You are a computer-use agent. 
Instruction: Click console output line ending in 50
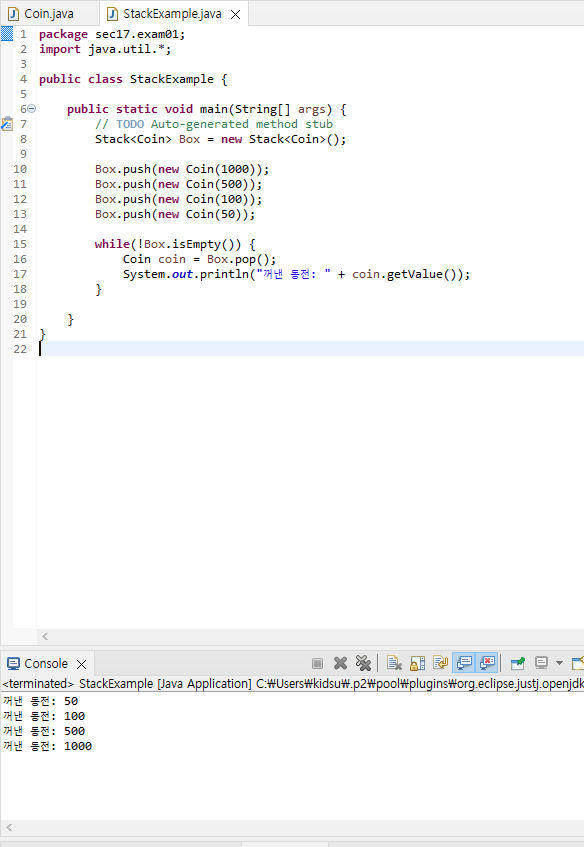pos(41,701)
